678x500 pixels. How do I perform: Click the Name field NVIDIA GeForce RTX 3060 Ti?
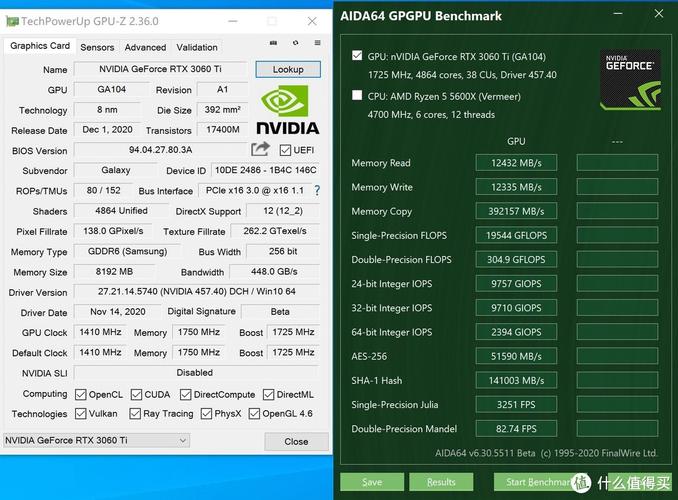pos(160,69)
